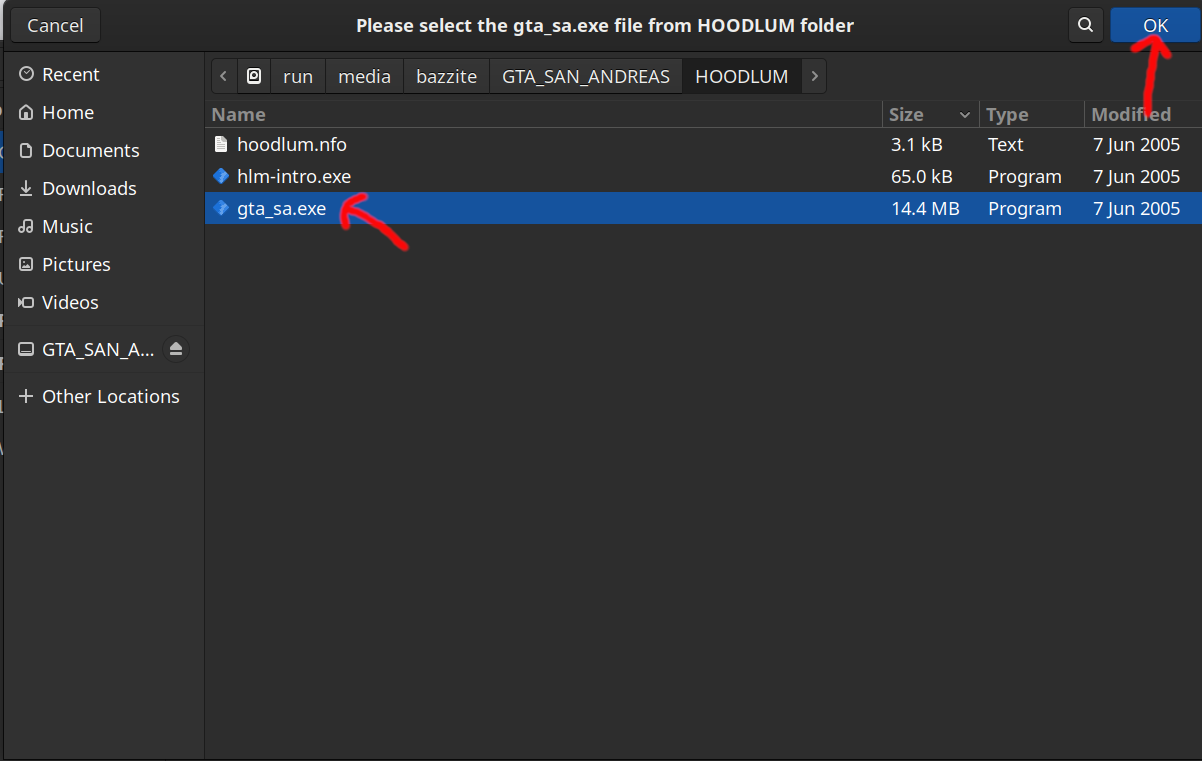1202x761 pixels.
Task: Click the root filesystem disk icon in path bar
Action: tap(254, 76)
